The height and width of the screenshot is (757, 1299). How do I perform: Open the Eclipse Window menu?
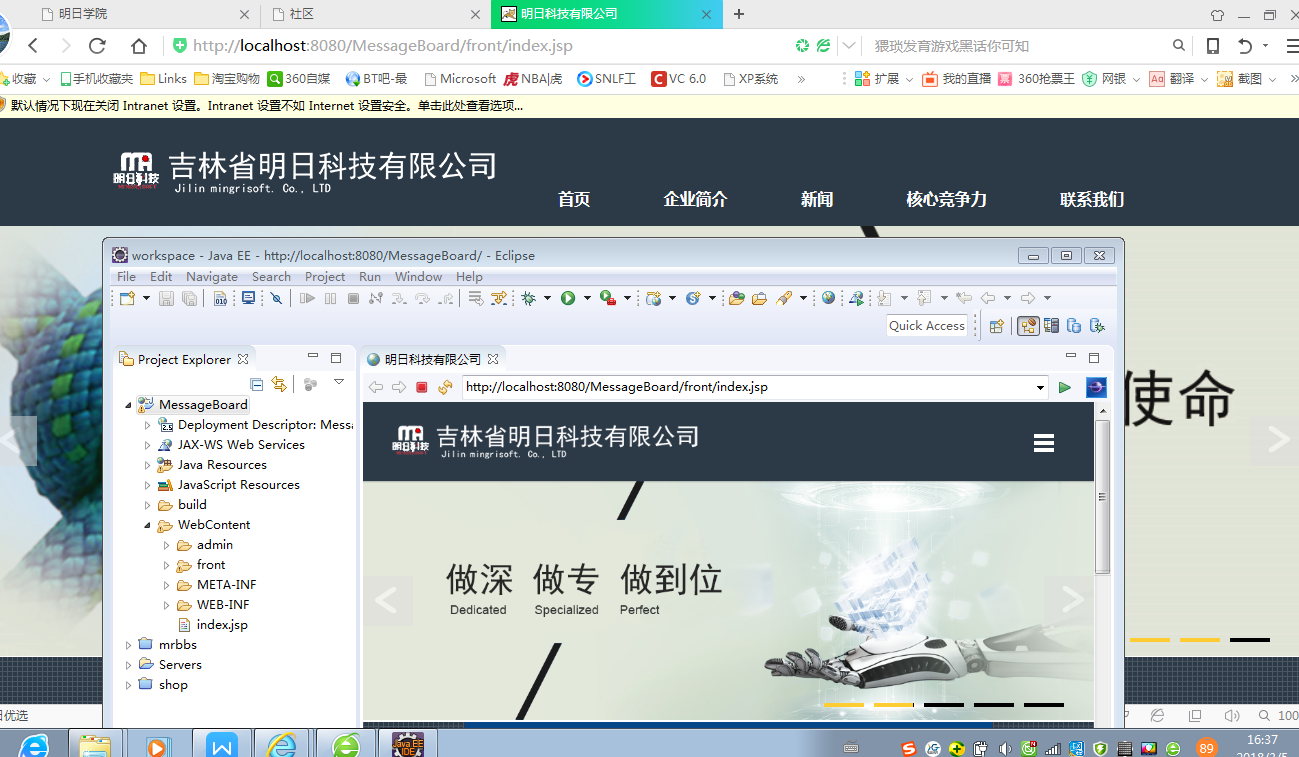[x=418, y=277]
